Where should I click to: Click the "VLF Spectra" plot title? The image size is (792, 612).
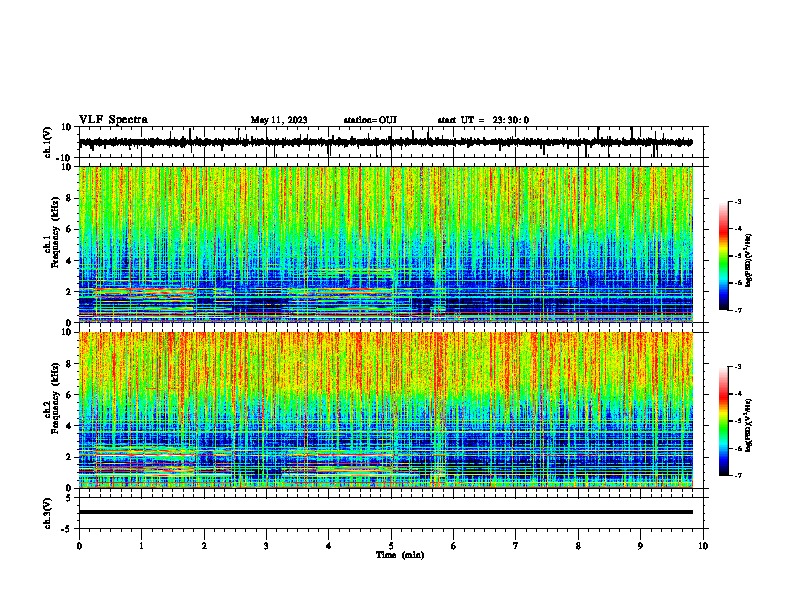[113, 120]
